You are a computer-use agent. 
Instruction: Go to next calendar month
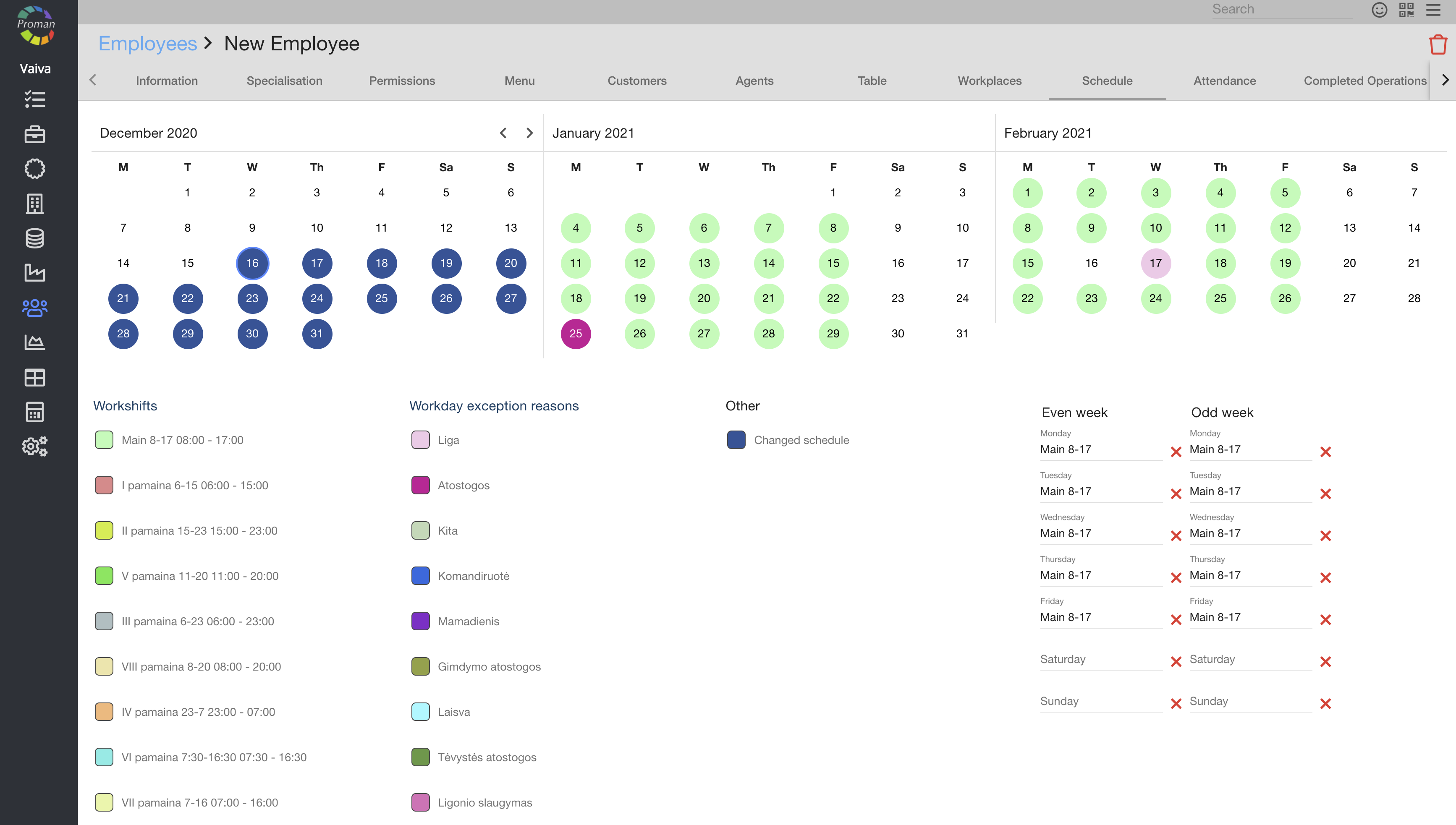(x=529, y=133)
